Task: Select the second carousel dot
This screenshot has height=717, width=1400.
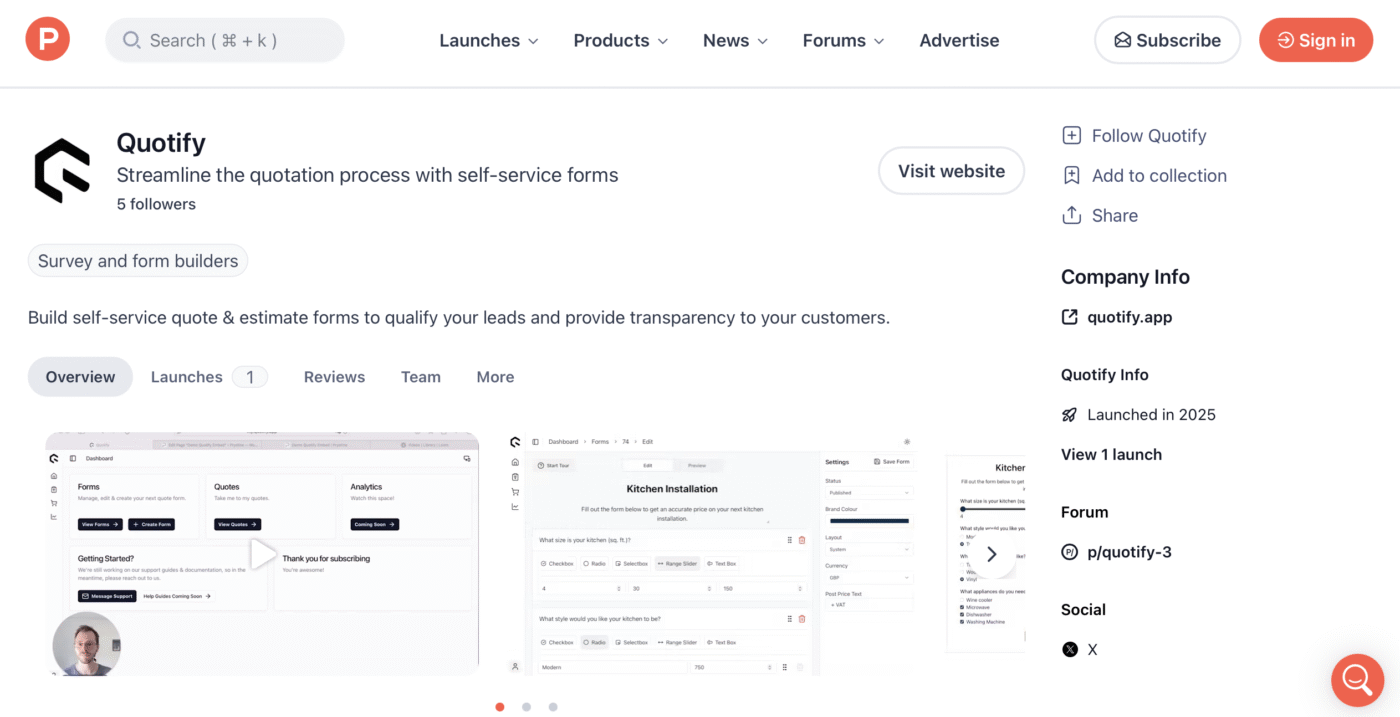Action: point(526,707)
